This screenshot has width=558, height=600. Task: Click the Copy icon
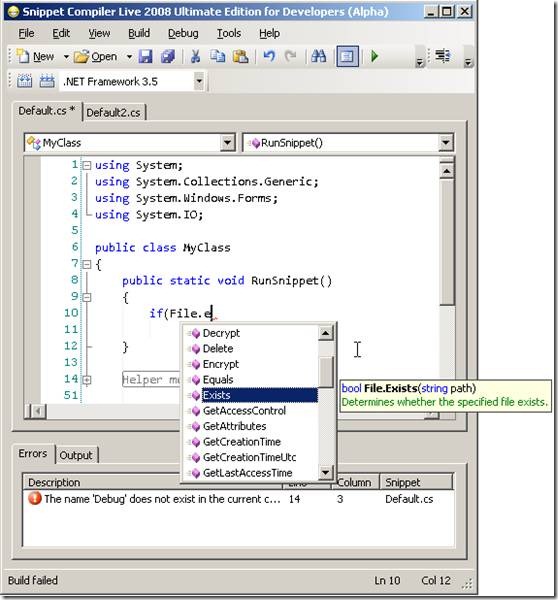(x=217, y=56)
